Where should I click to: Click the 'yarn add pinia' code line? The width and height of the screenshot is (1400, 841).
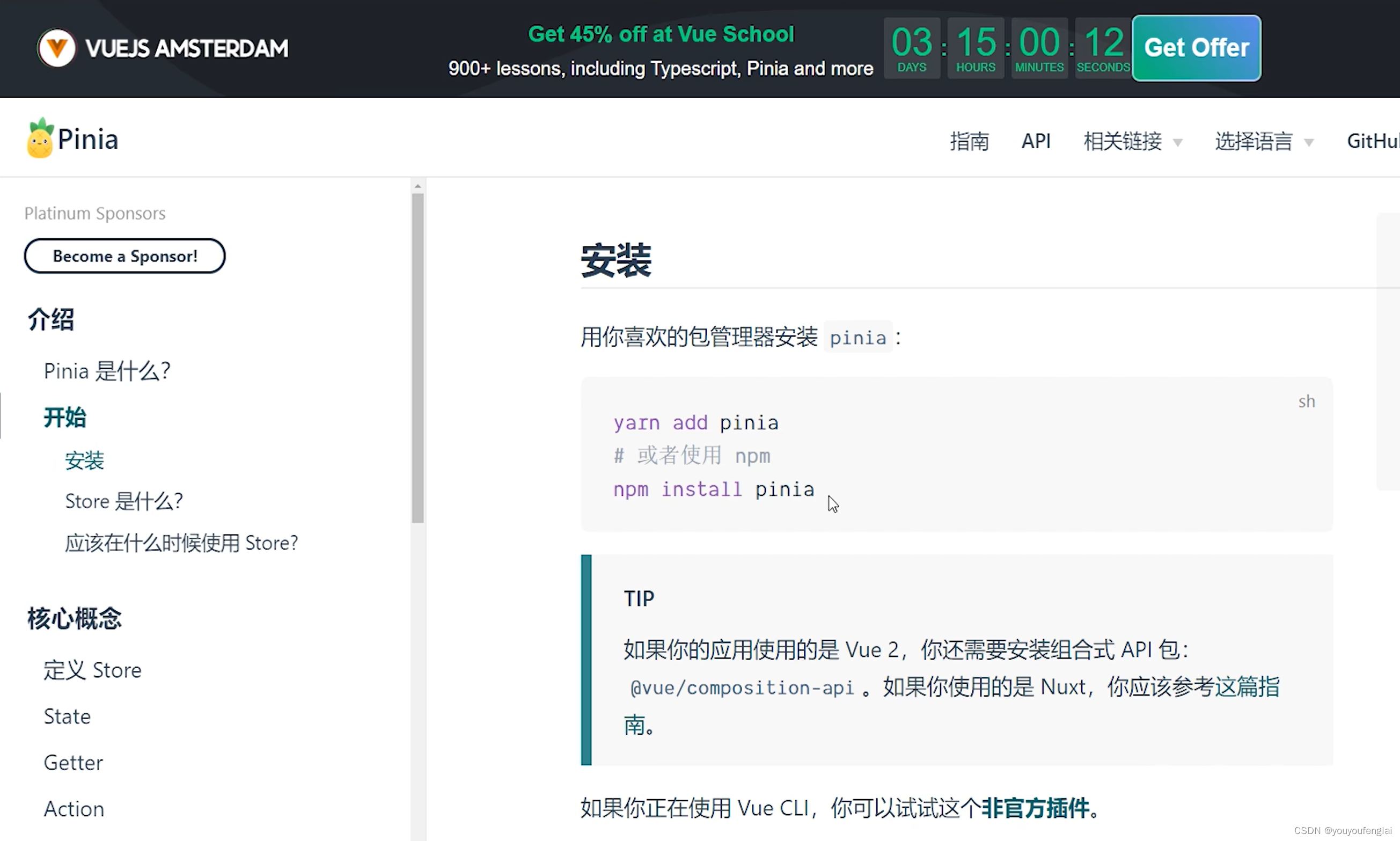[x=696, y=423]
